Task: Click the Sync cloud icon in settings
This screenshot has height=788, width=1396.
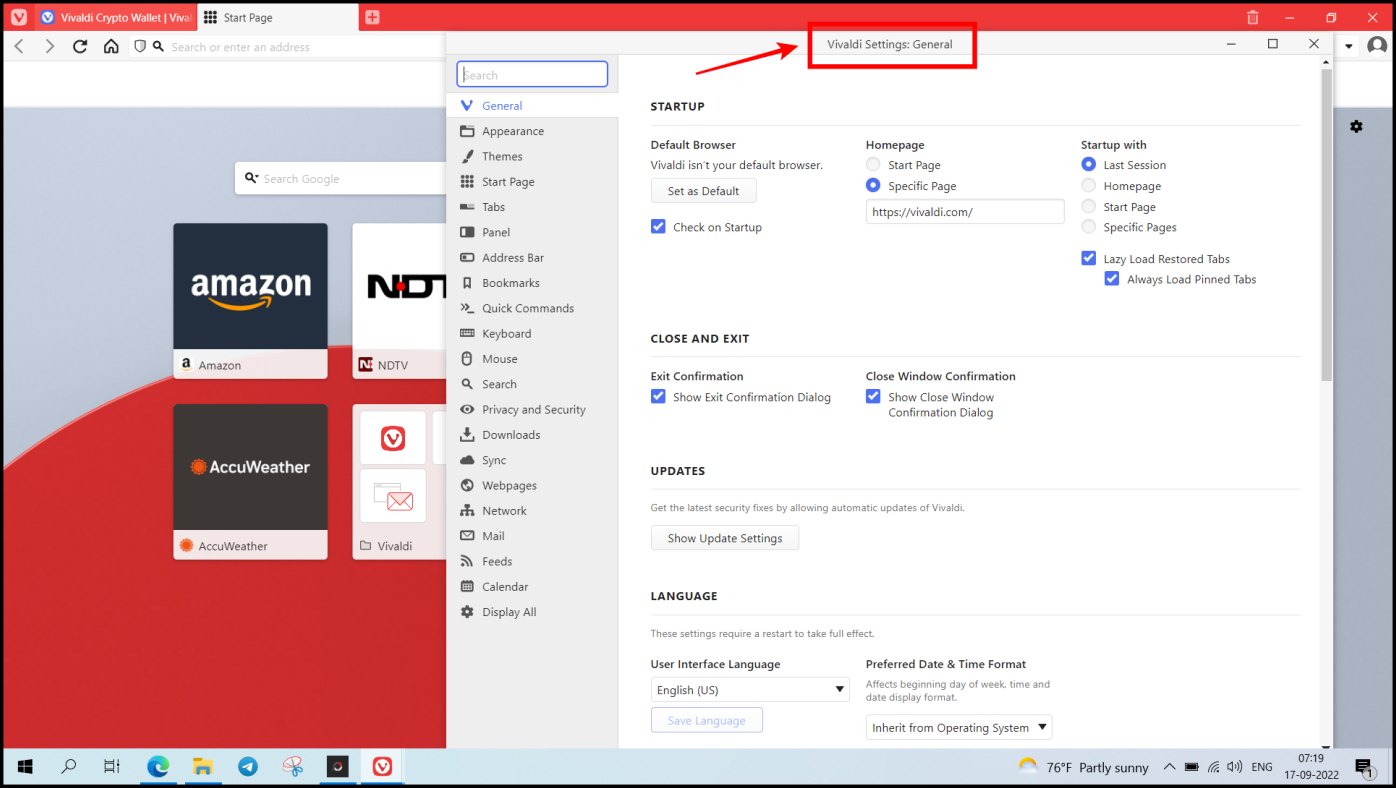Action: (467, 460)
